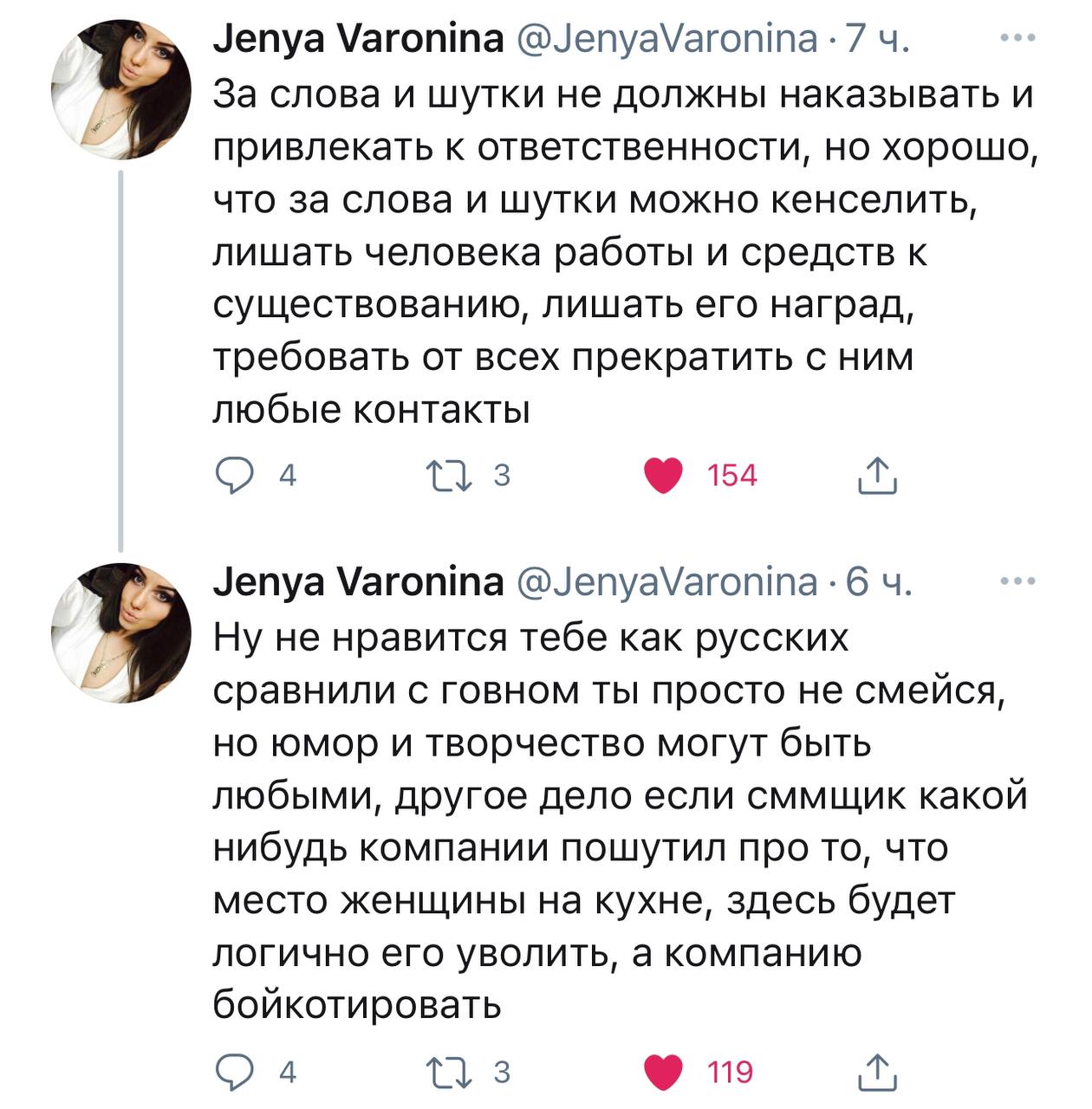Open the avatar beside the 6 ч. tweet
The width and height of the screenshot is (1092, 1109).
point(121,632)
